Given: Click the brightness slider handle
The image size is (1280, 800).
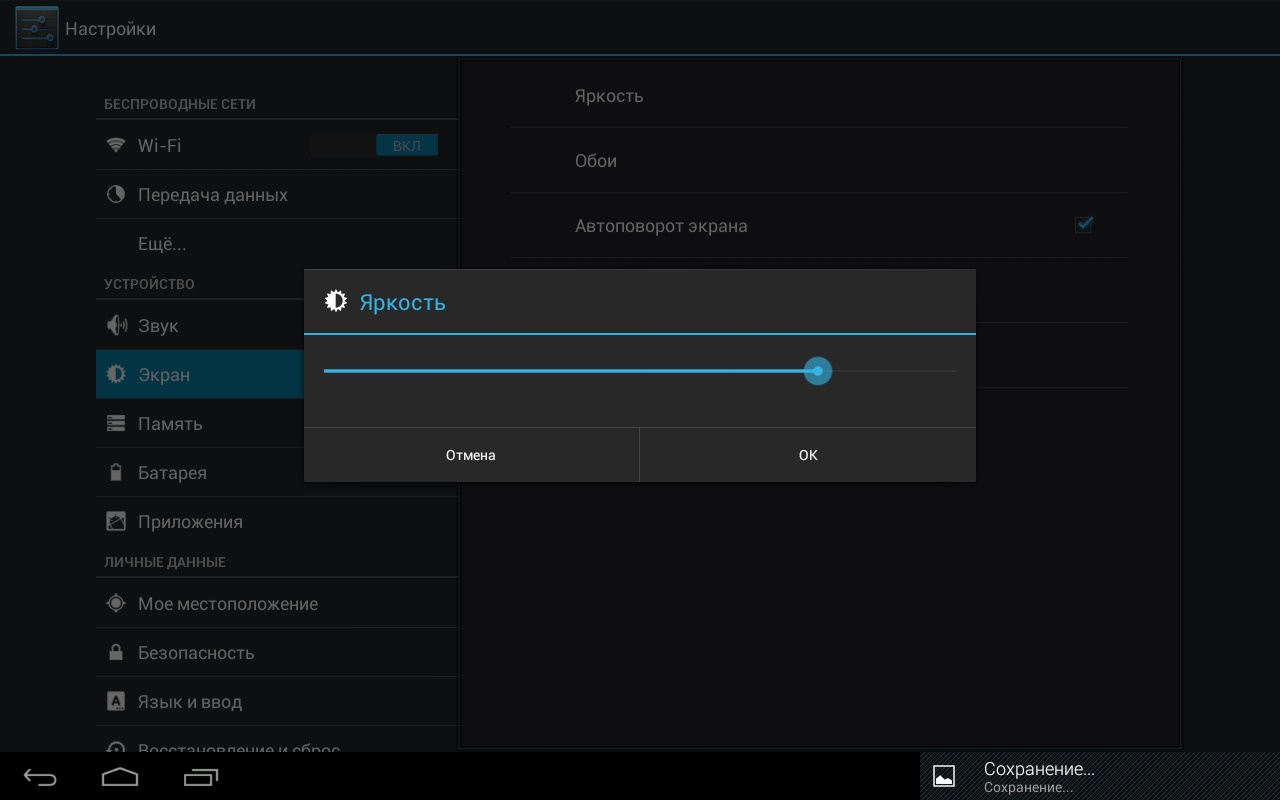Looking at the screenshot, I should coord(818,371).
